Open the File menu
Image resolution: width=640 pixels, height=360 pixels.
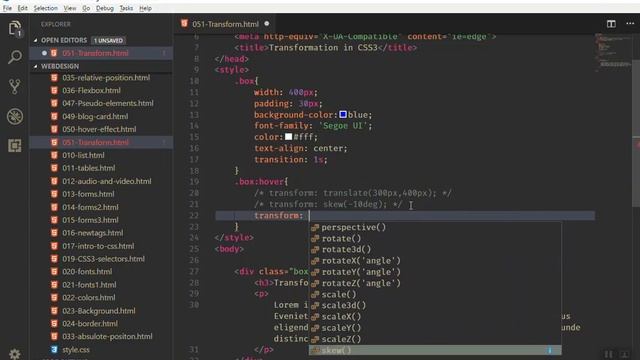(x=7, y=8)
